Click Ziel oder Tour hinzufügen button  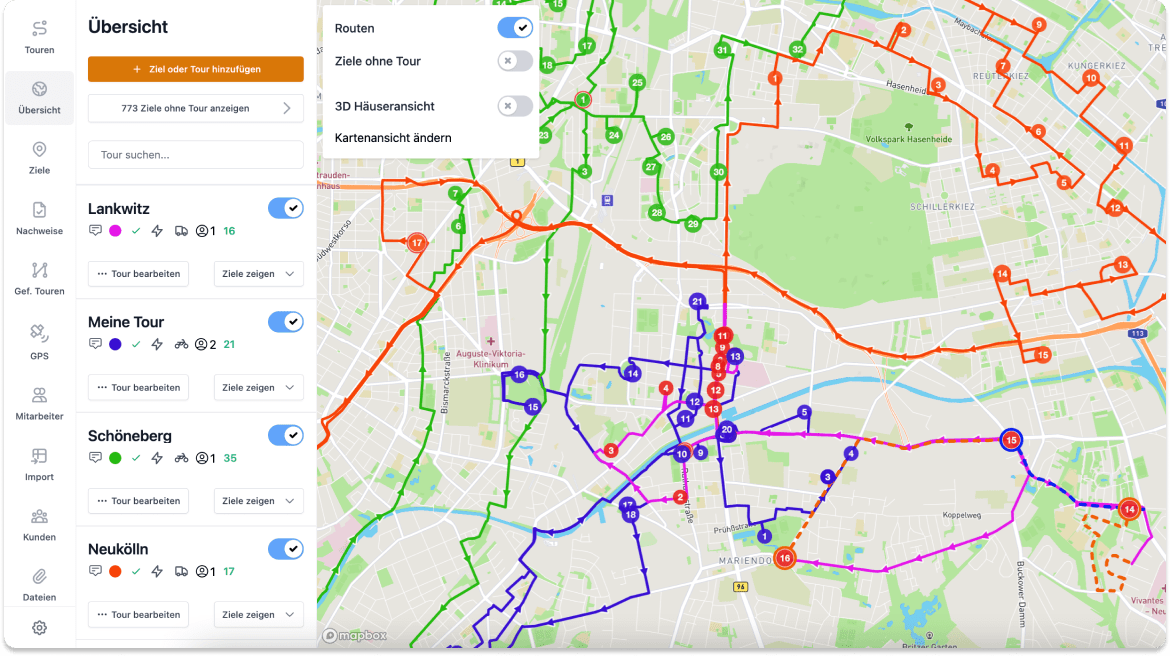point(195,69)
